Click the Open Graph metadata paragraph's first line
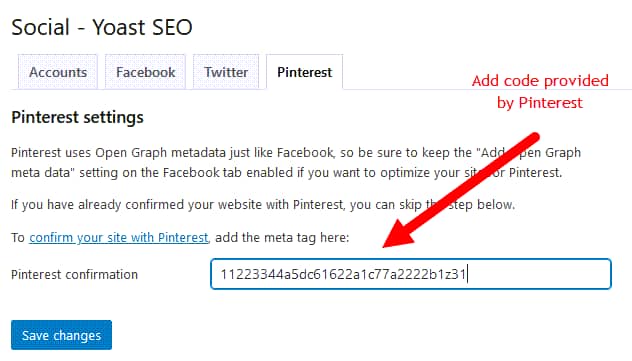 296,153
